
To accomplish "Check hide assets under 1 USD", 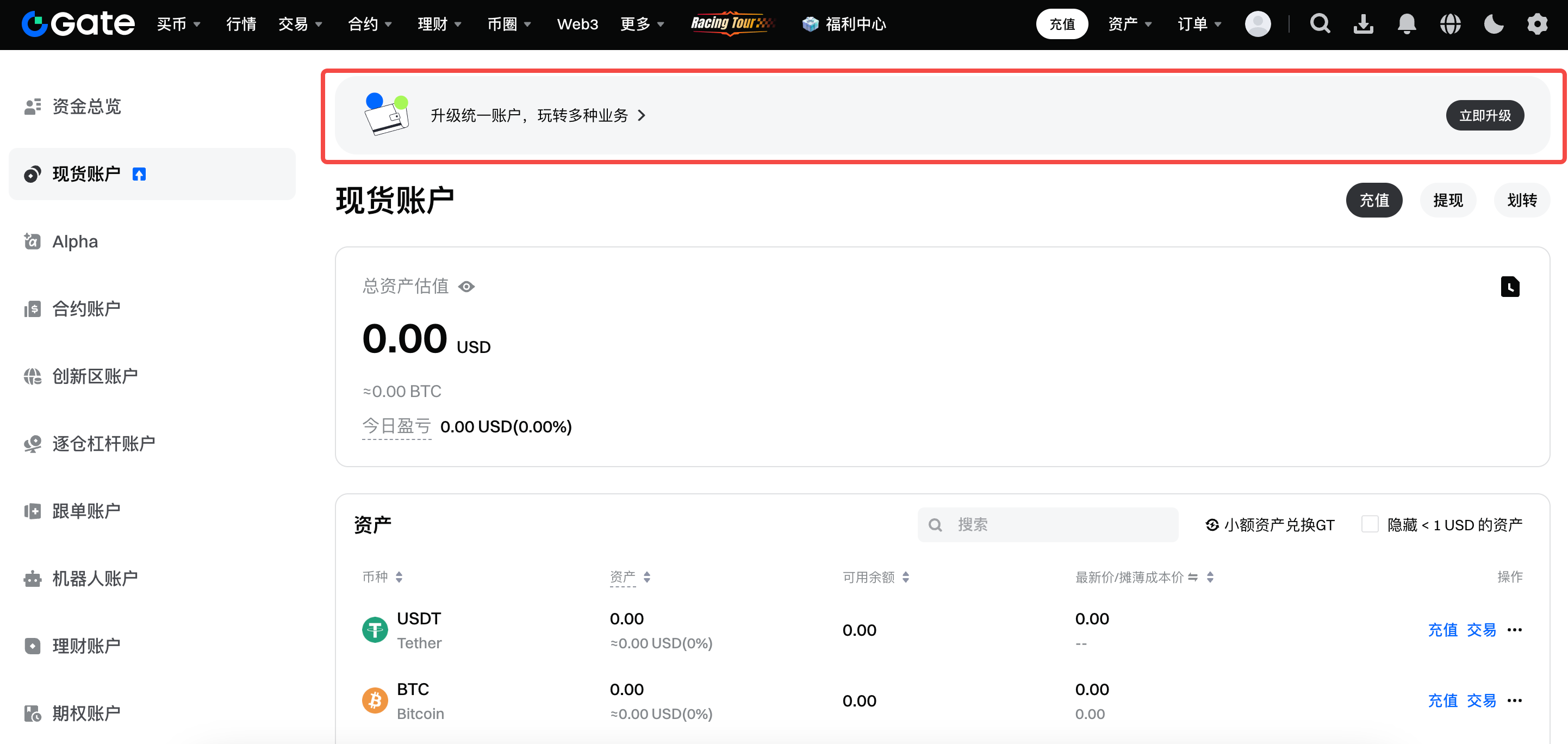I will tap(1370, 524).
